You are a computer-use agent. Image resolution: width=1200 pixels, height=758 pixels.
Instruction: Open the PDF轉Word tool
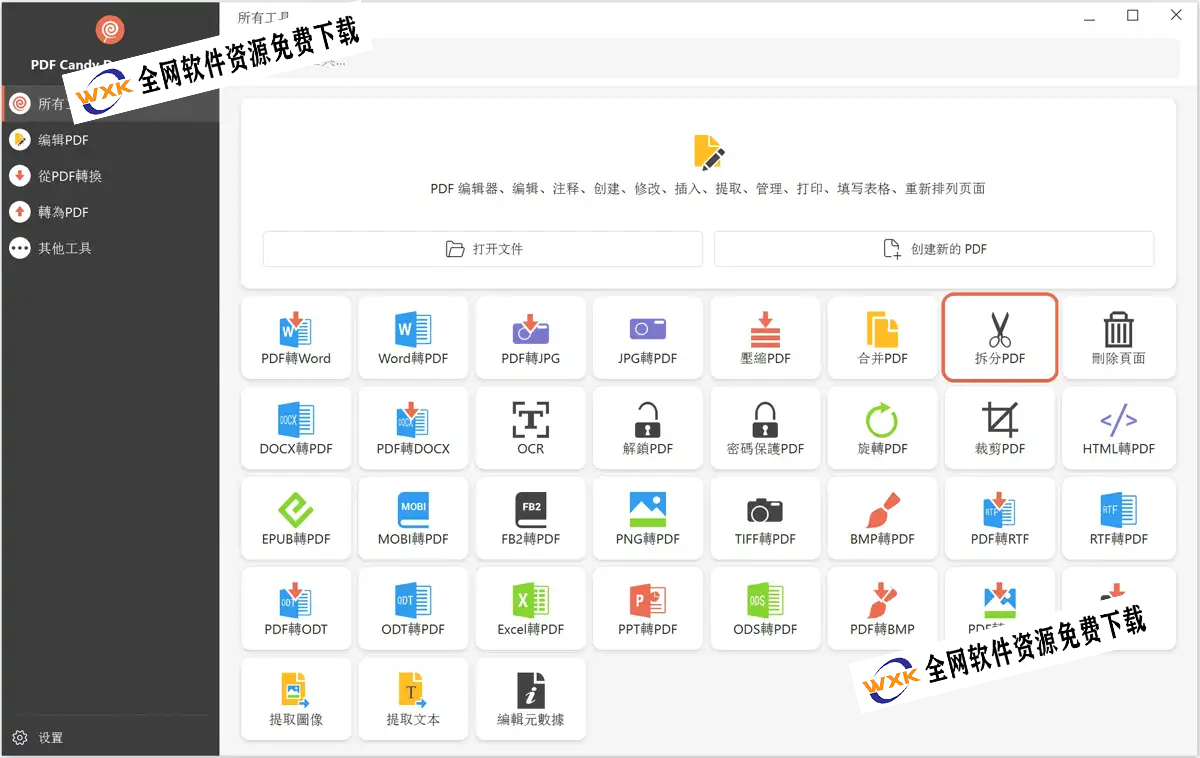point(296,338)
